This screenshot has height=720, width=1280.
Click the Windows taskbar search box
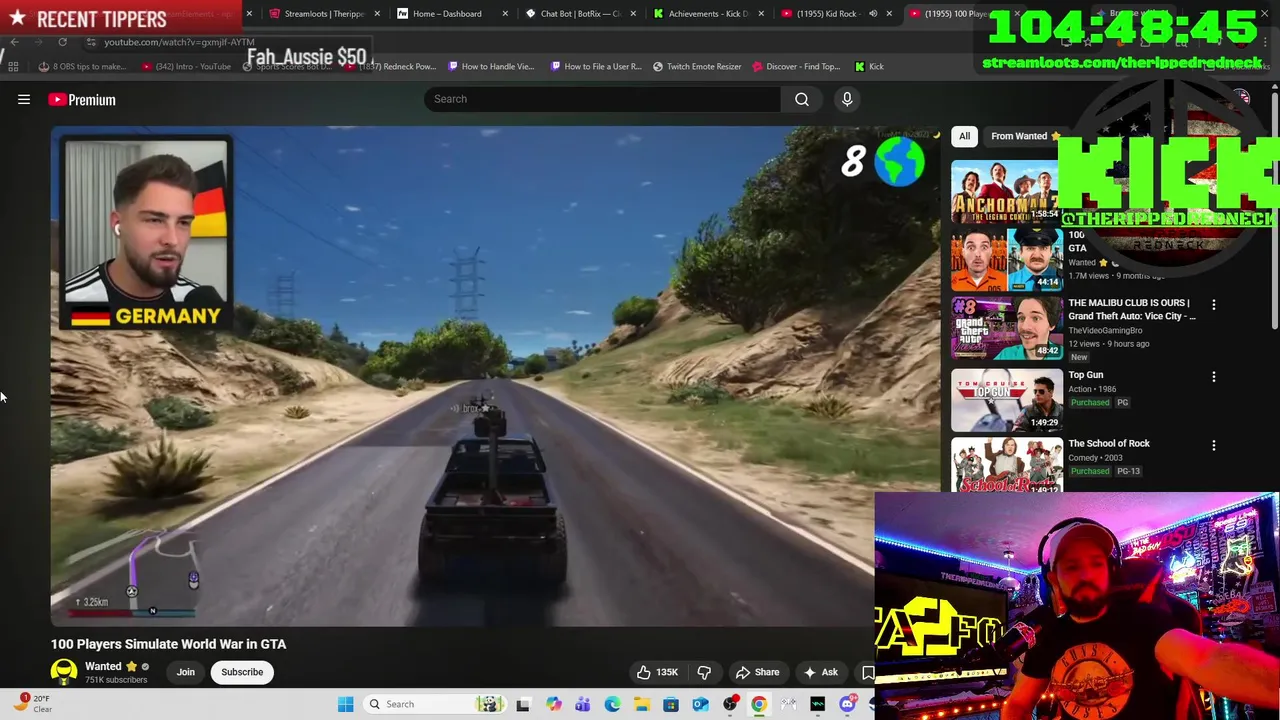pos(433,704)
